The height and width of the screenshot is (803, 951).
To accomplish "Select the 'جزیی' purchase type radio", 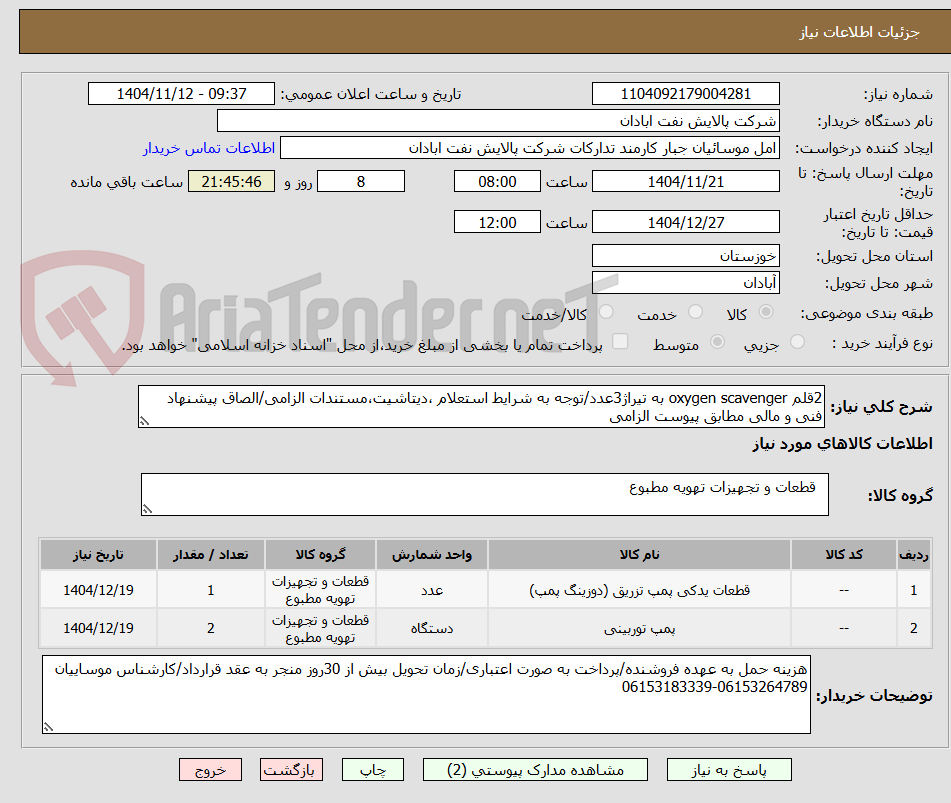I will coord(798,342).
